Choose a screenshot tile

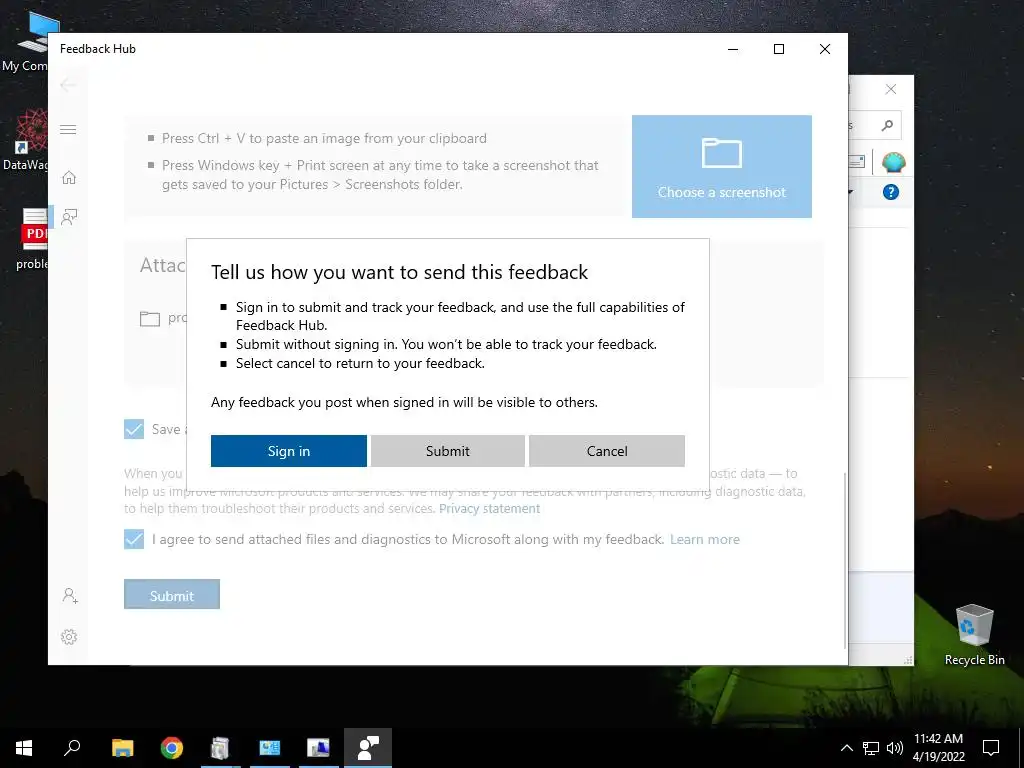pyautogui.click(x=722, y=167)
